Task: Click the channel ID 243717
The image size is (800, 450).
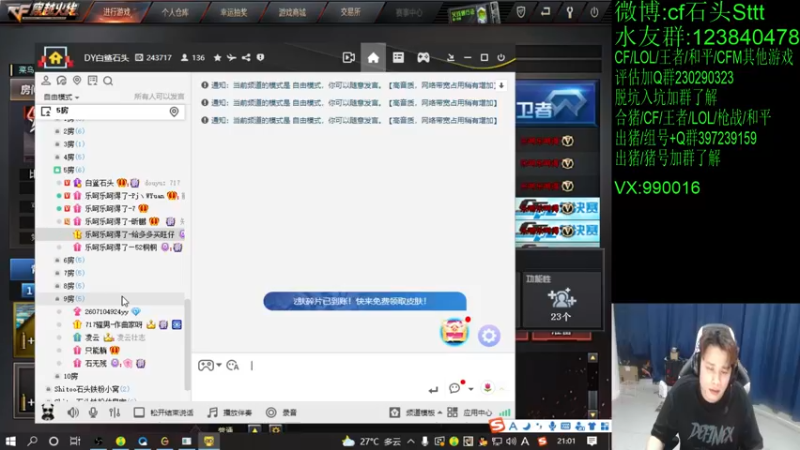Action: pos(153,58)
